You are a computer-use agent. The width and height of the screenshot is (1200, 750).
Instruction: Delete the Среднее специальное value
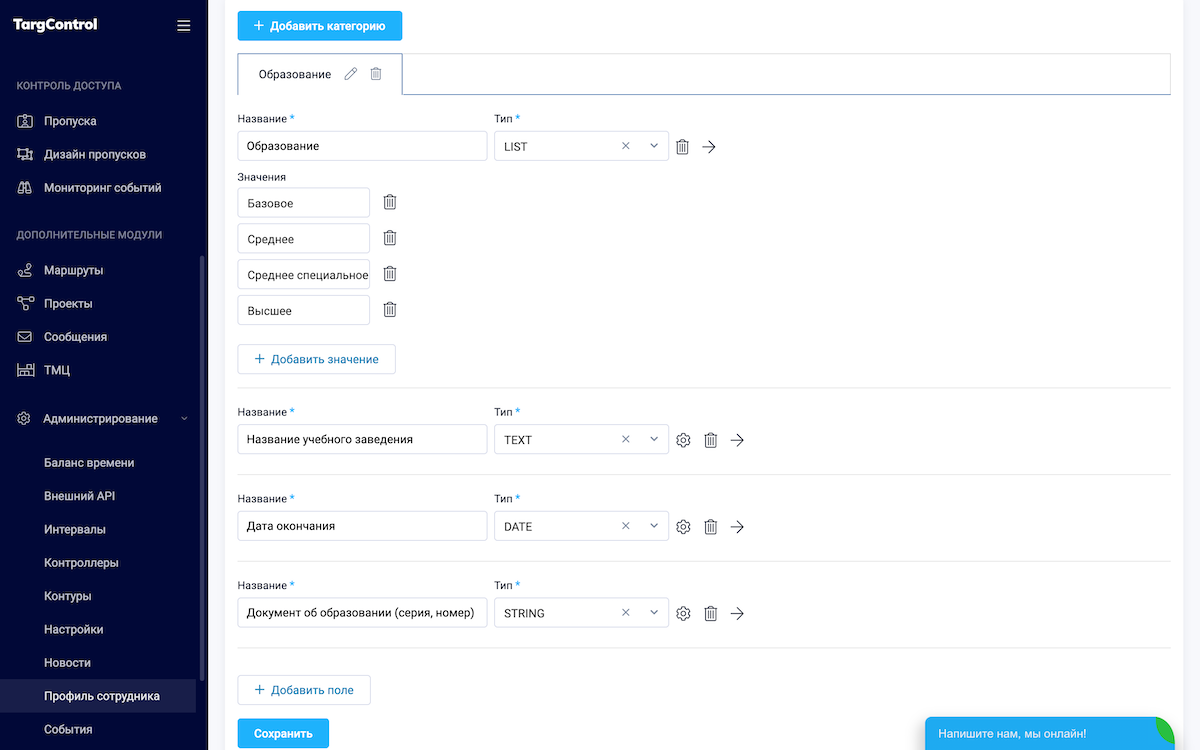(390, 274)
